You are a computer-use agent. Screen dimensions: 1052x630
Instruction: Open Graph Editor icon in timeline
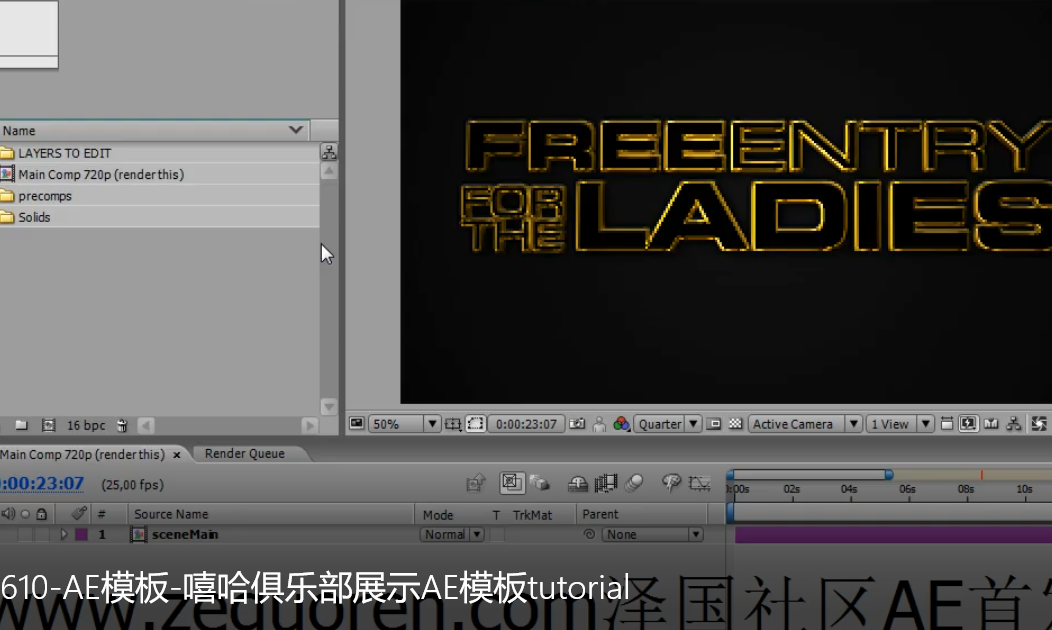(x=700, y=483)
